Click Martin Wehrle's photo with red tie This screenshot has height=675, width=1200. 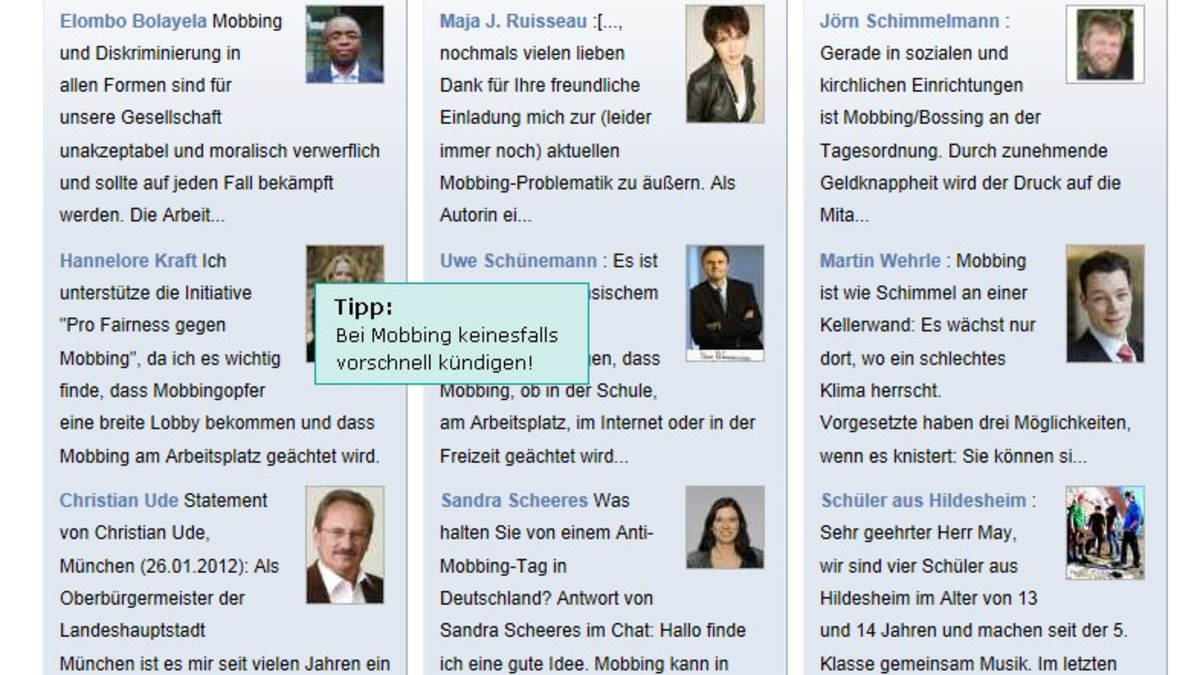coord(1105,304)
